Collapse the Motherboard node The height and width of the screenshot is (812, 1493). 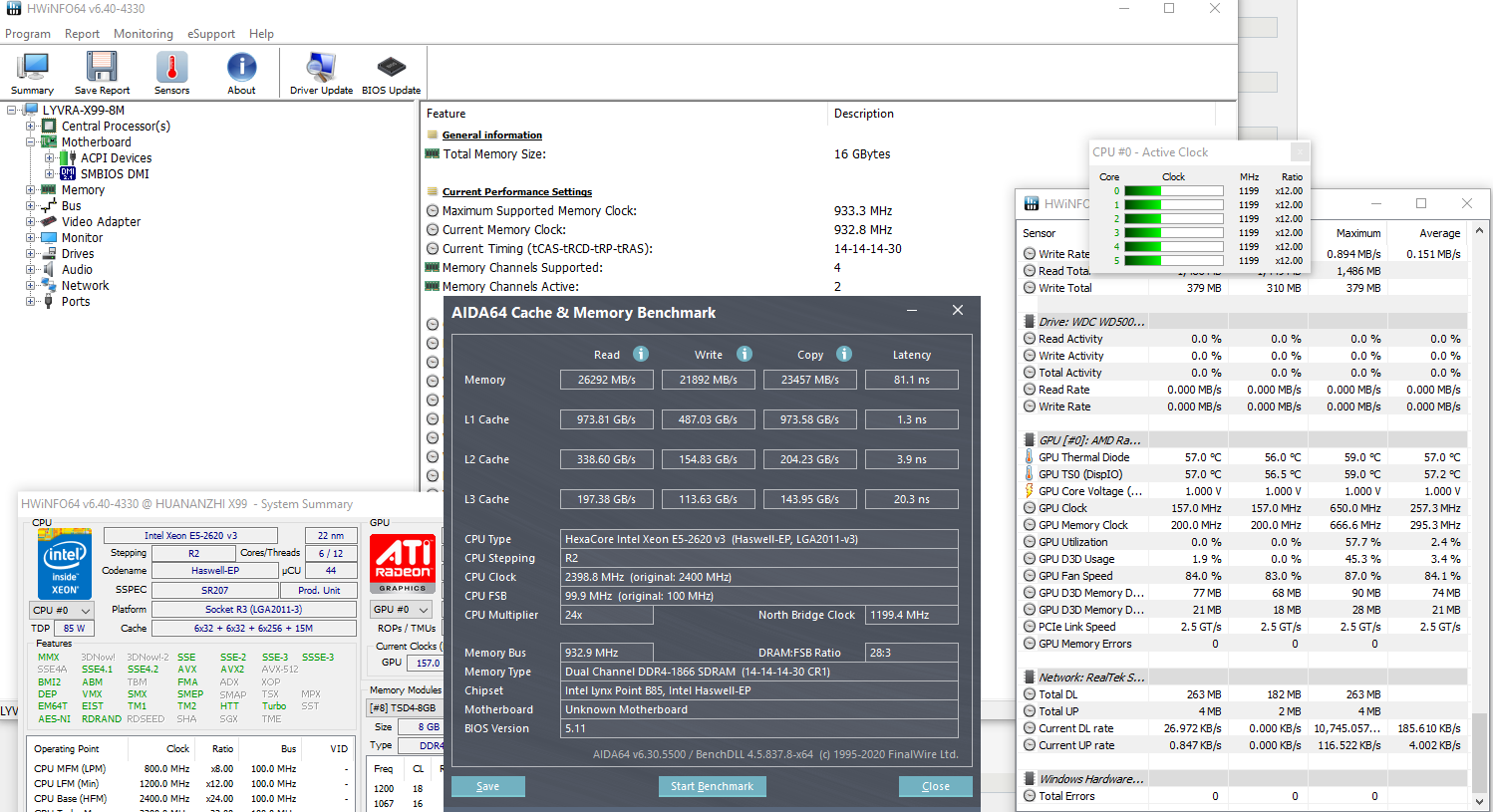tap(31, 142)
